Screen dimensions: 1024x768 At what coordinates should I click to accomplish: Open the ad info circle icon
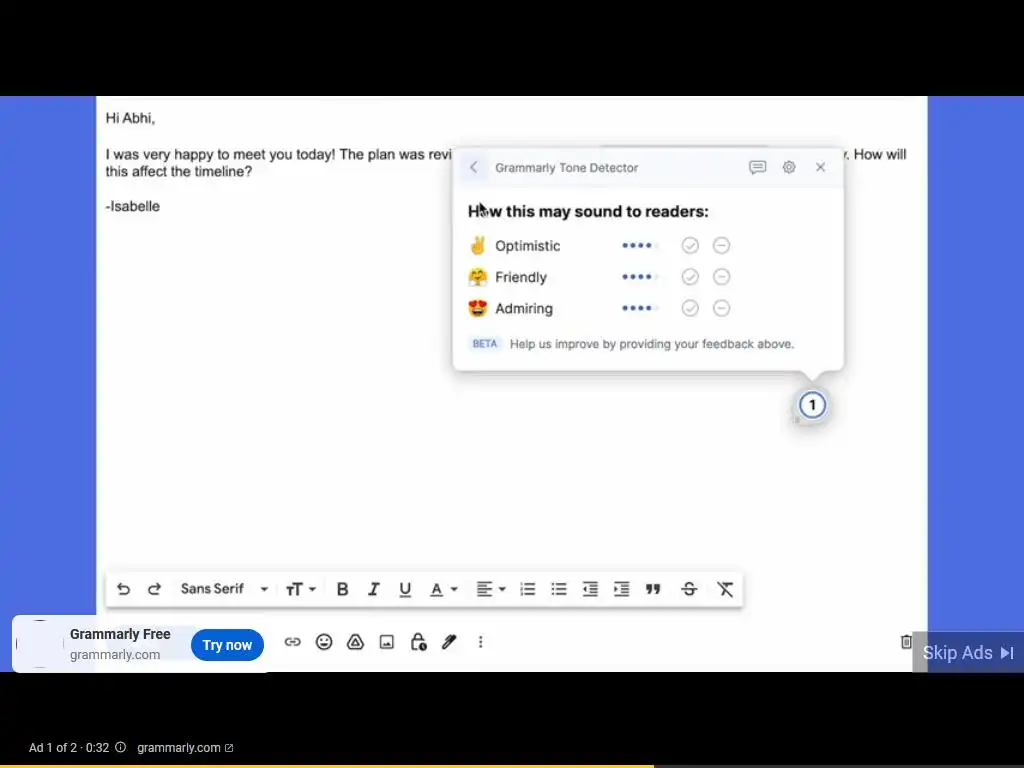(121, 747)
